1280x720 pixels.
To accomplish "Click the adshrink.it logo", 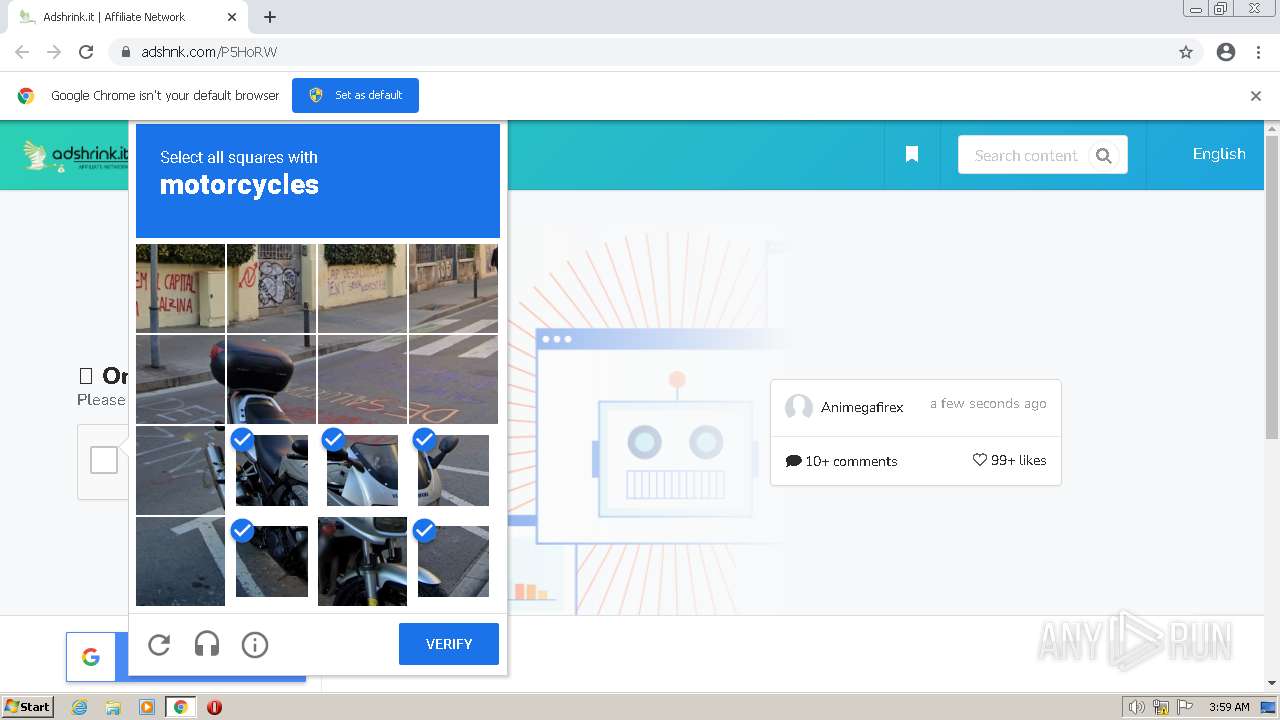I will click(75, 155).
